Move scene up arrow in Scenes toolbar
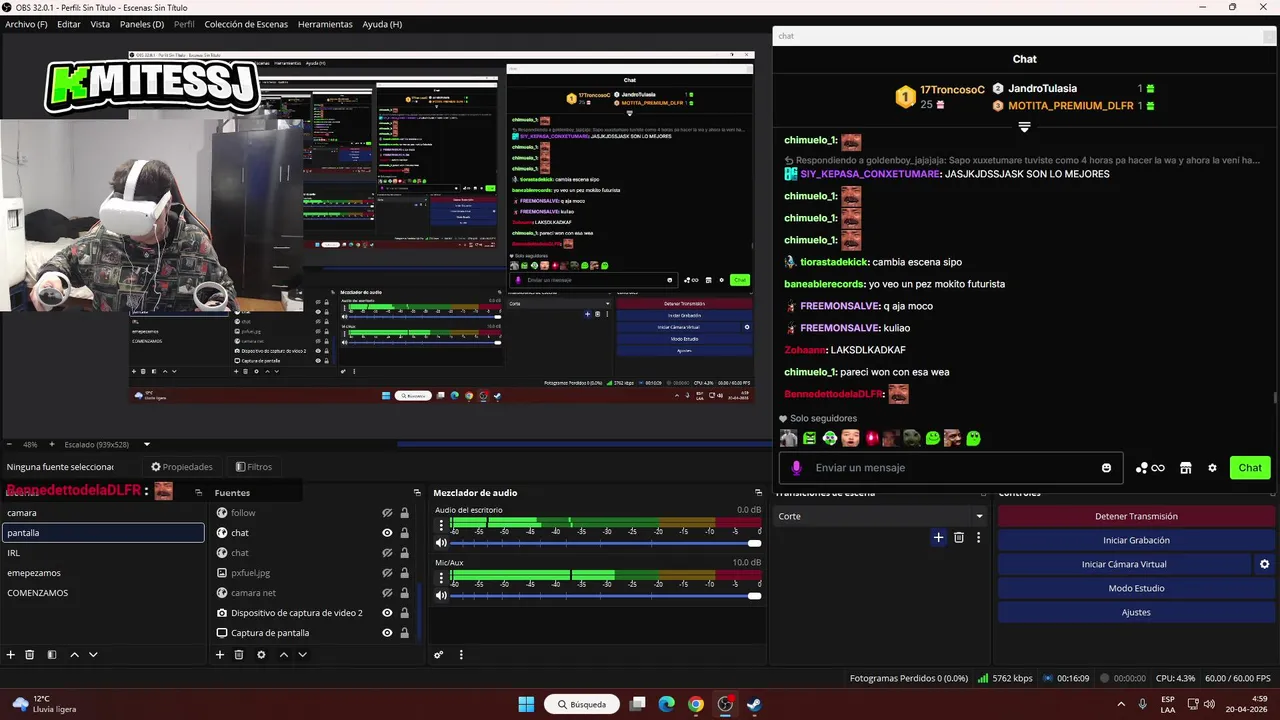The width and height of the screenshot is (1280, 720). pos(74,655)
